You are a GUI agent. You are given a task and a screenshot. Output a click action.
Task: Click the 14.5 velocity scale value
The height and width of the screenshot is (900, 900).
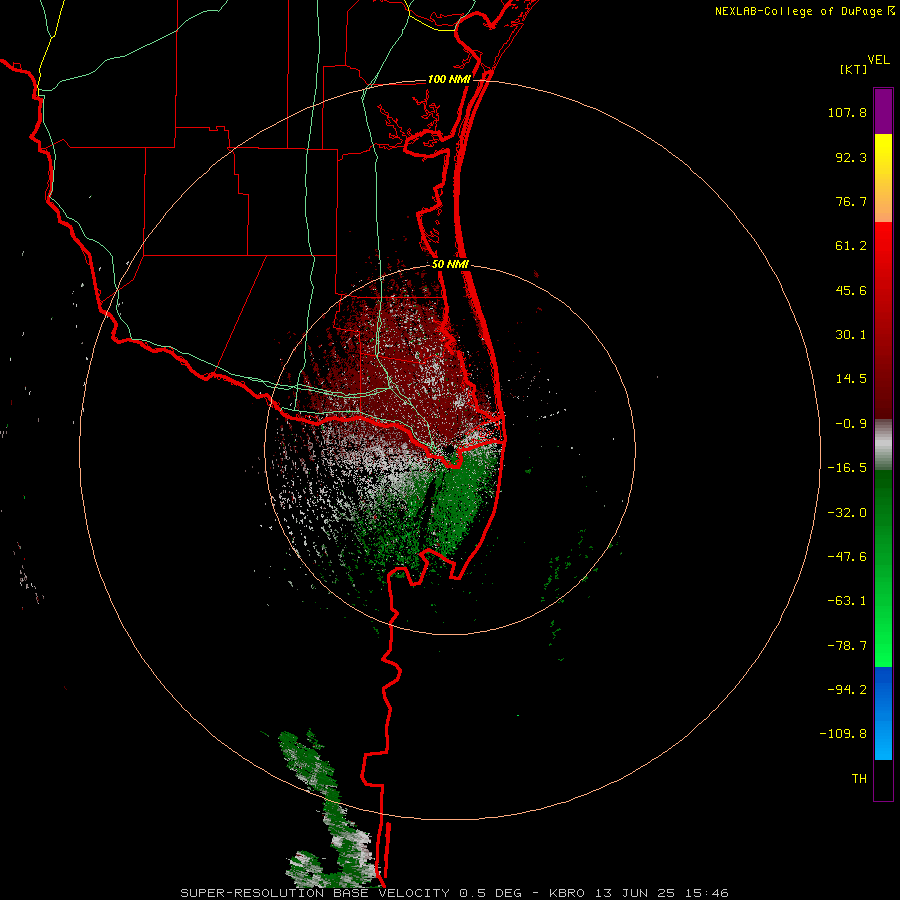point(851,379)
